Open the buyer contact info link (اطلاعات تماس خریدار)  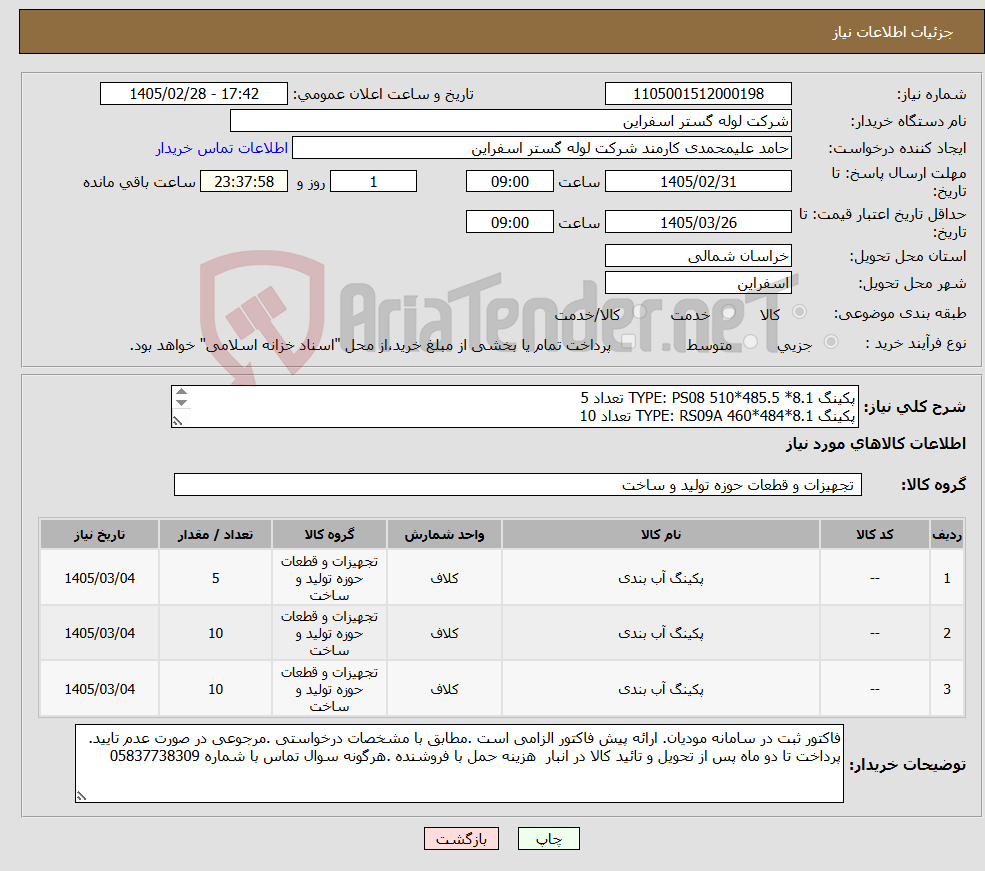[222, 148]
